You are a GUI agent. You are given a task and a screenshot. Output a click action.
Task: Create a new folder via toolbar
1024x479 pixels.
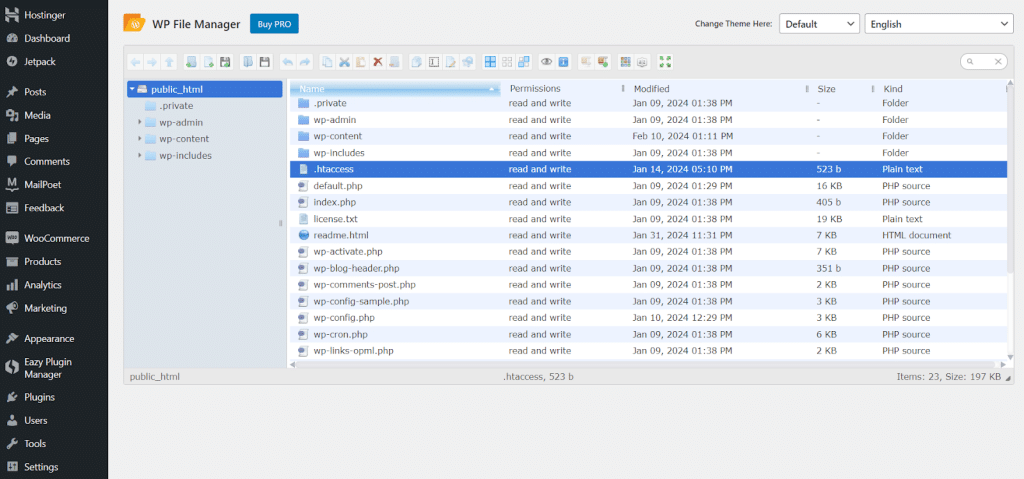coord(191,62)
